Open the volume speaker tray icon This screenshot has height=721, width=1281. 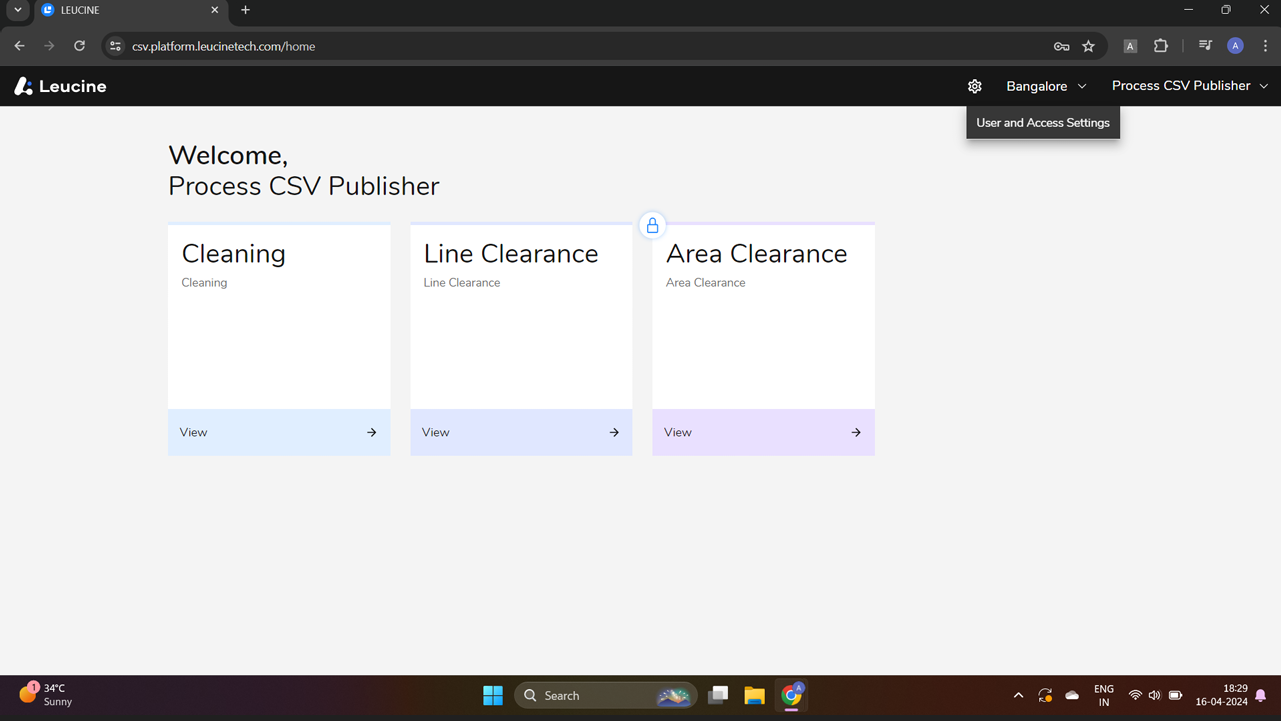[1155, 695]
